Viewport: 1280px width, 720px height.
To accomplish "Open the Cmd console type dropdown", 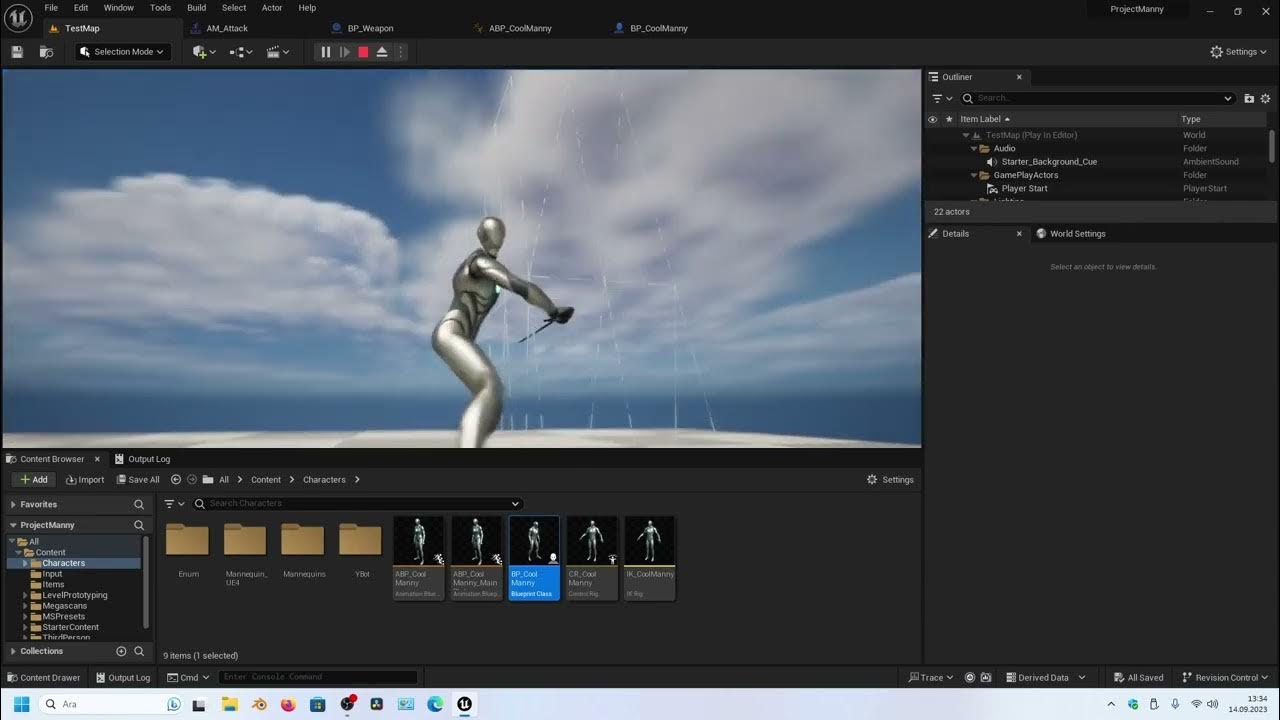I will (189, 678).
